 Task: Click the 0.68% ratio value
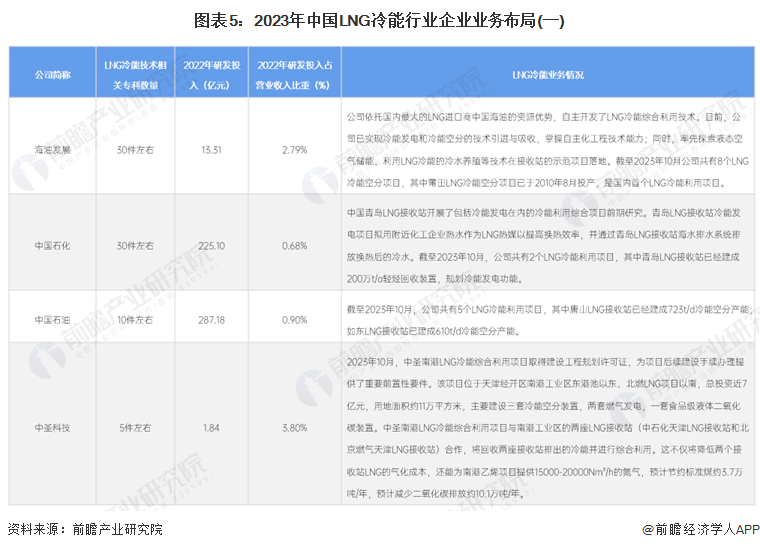point(294,246)
